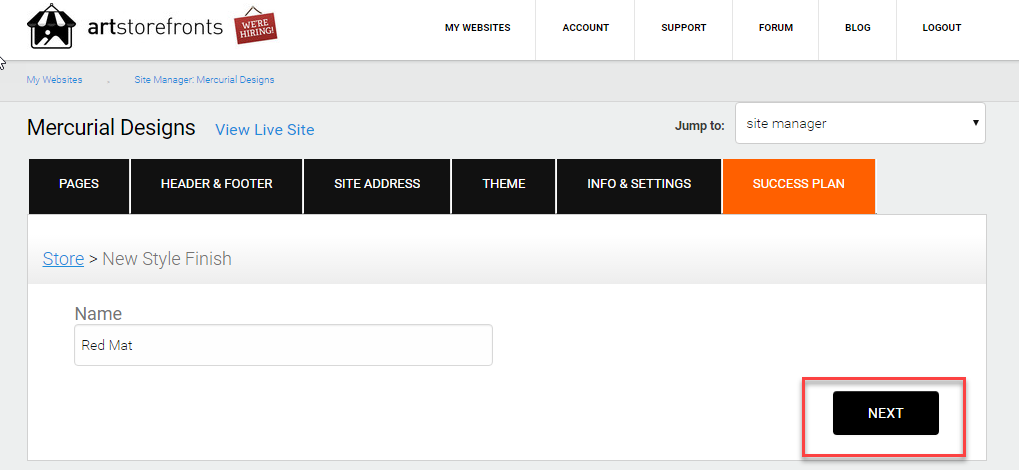
Task: Click the Art Storefronts shop logo icon
Action: point(51,26)
